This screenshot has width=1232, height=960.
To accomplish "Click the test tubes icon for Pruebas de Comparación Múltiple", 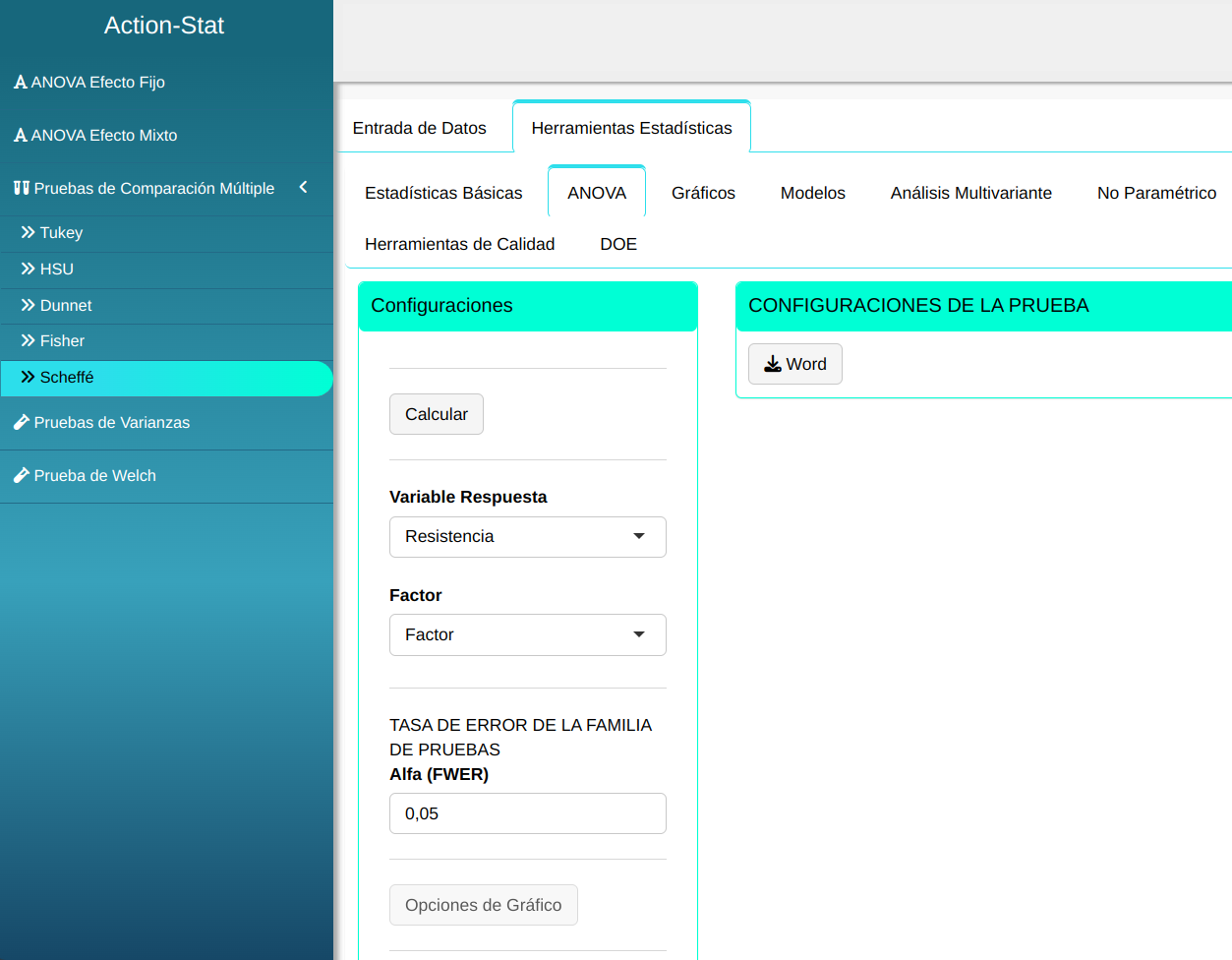I will [21, 188].
